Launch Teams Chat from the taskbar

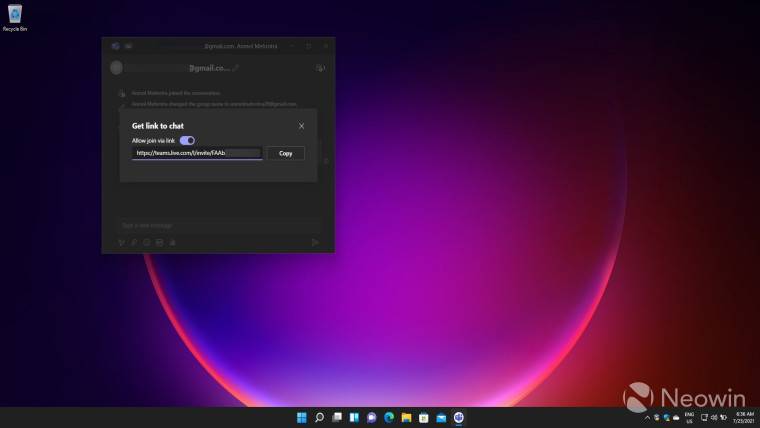(371, 417)
